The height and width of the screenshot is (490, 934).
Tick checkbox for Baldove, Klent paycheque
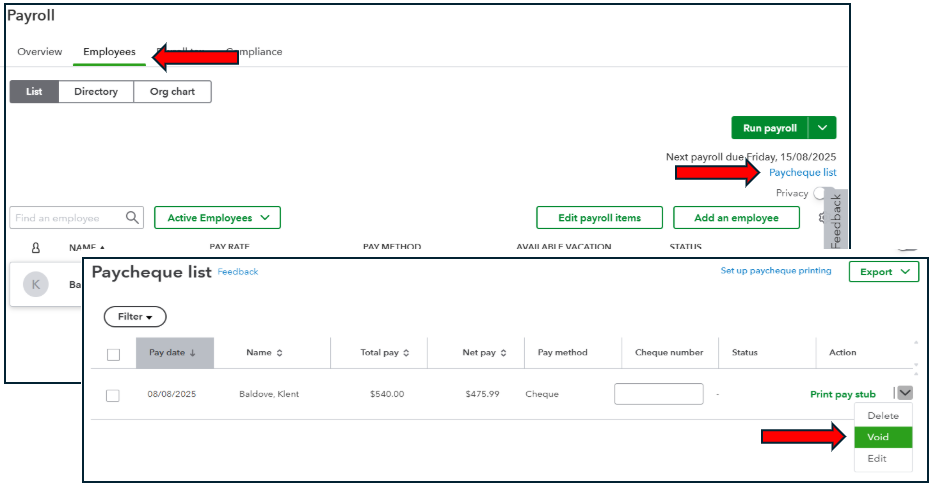113,395
